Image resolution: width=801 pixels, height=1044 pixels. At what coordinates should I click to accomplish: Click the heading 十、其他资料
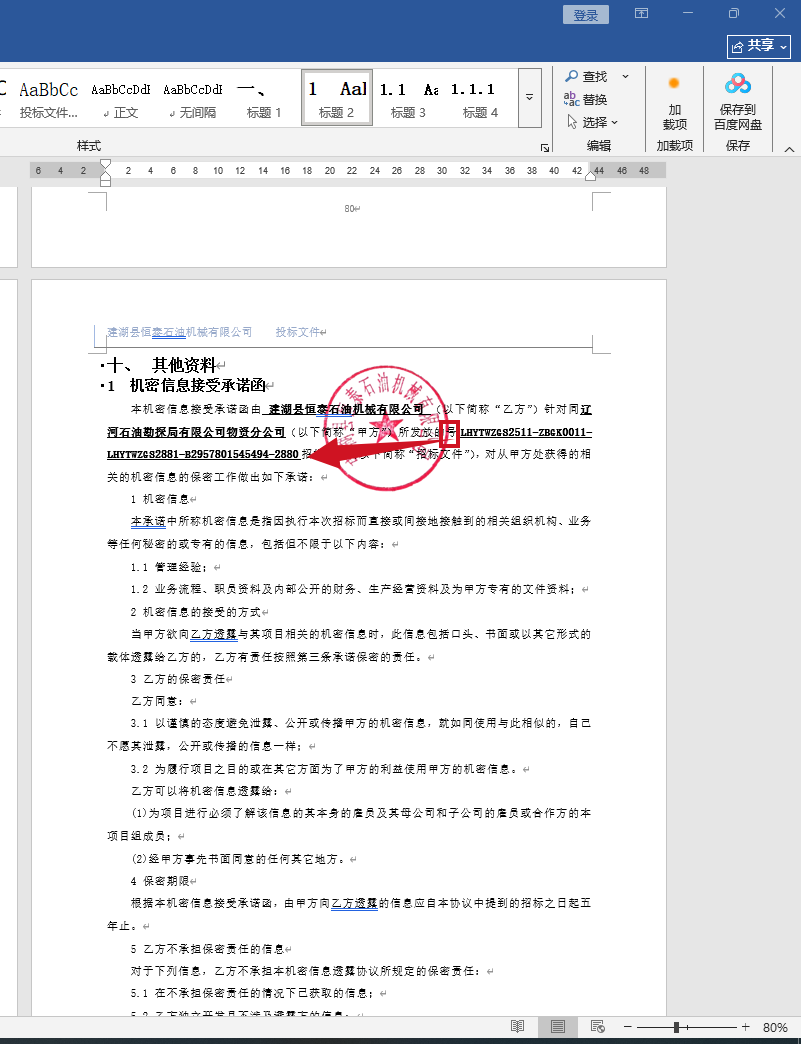(x=161, y=365)
